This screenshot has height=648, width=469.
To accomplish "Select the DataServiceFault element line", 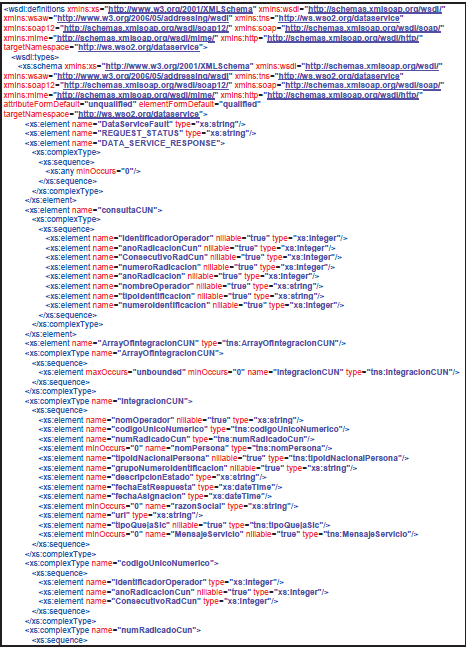I will coord(135,124).
